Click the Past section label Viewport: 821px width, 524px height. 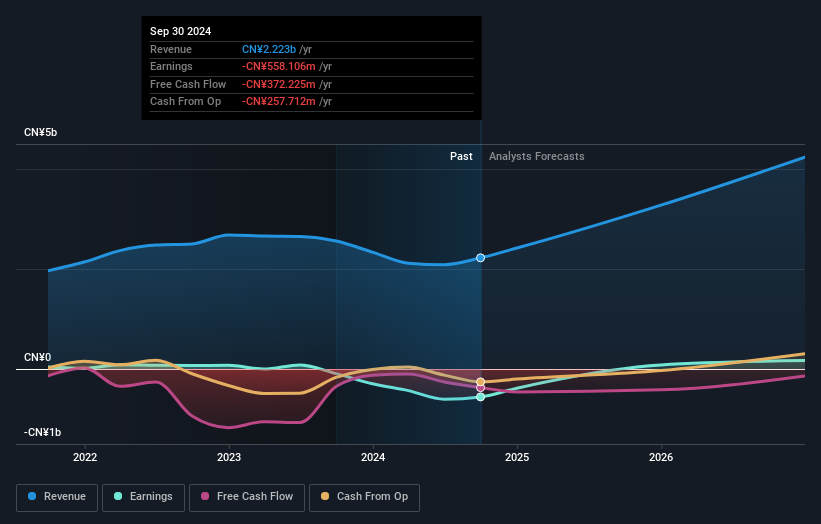point(461,156)
